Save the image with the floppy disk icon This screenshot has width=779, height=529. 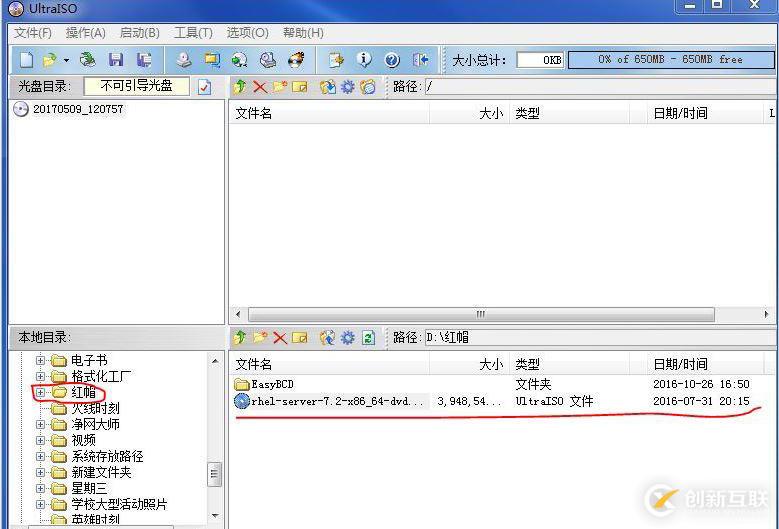[116, 60]
